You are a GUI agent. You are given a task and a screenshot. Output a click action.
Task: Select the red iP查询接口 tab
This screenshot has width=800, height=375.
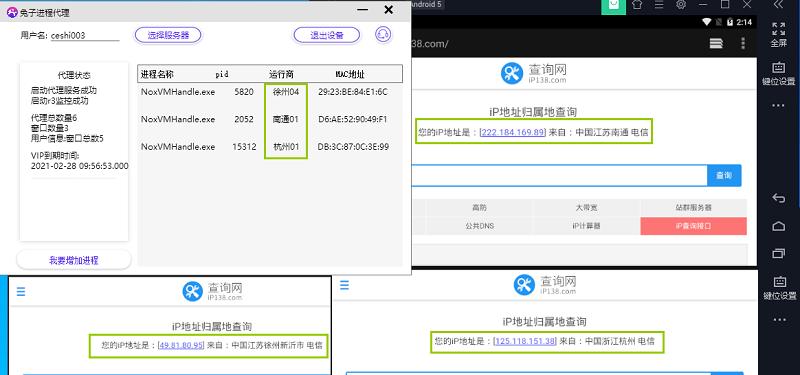(693, 226)
